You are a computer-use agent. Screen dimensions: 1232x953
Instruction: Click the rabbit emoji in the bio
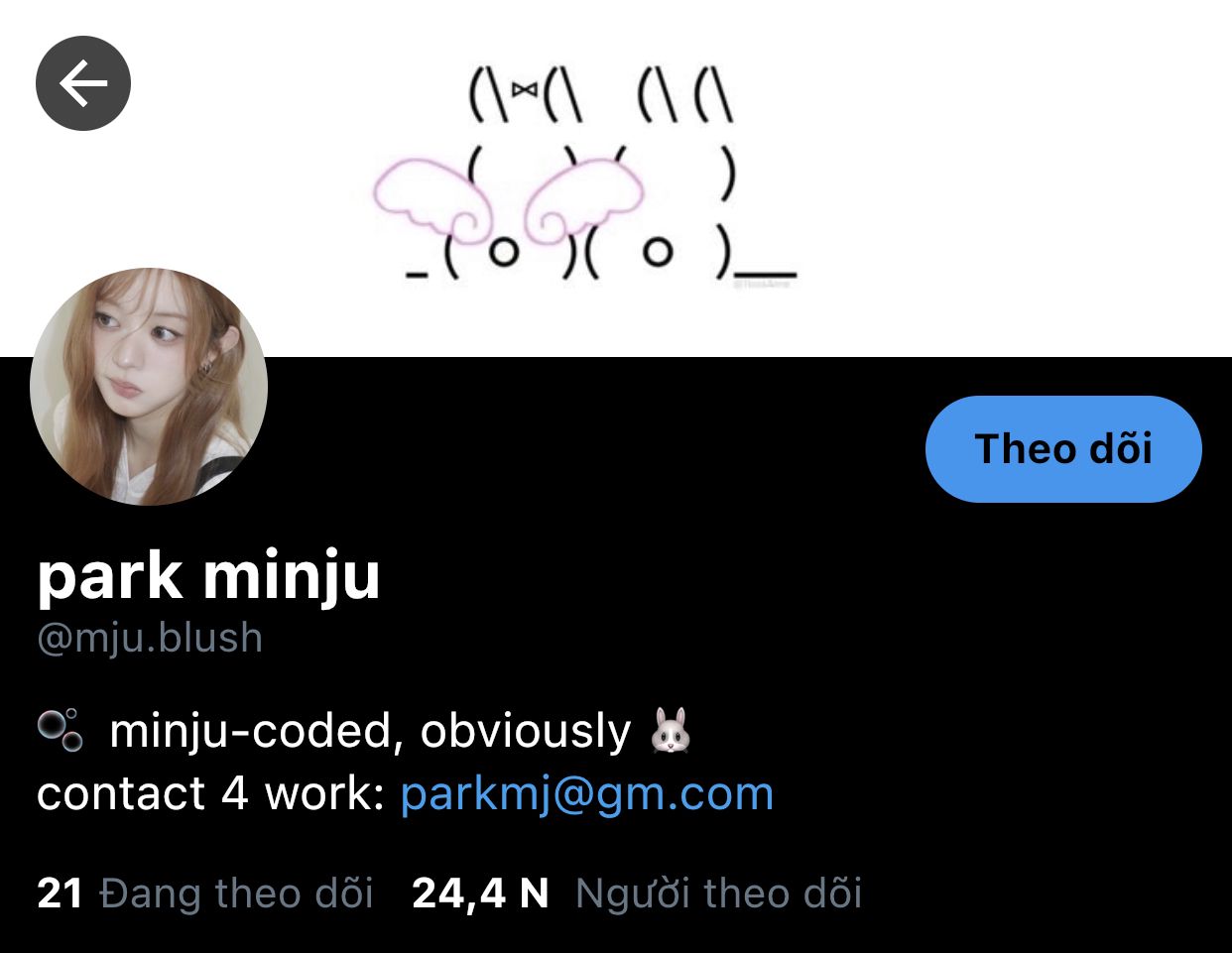671,731
